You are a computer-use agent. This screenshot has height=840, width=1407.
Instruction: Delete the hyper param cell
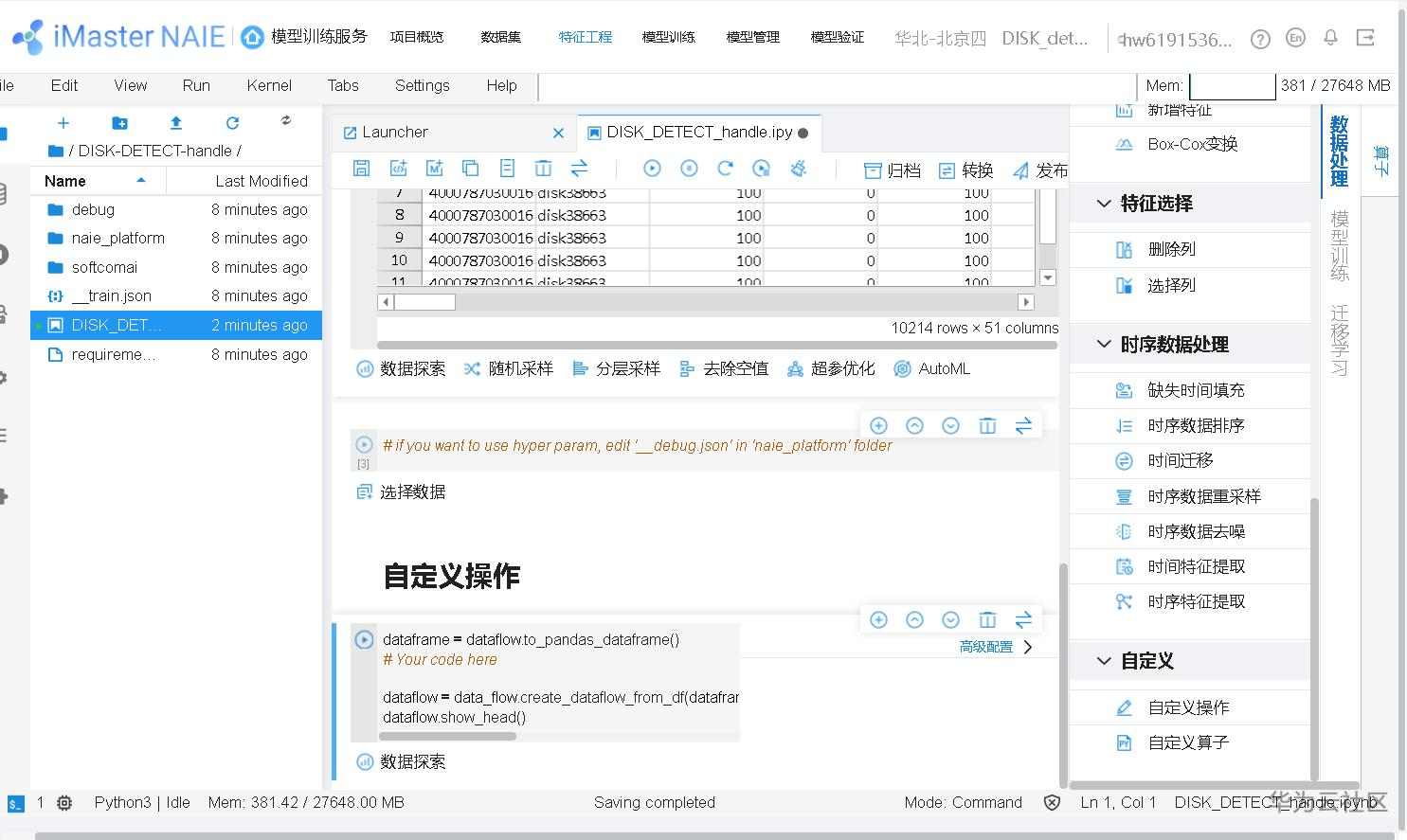pyautogui.click(x=987, y=426)
